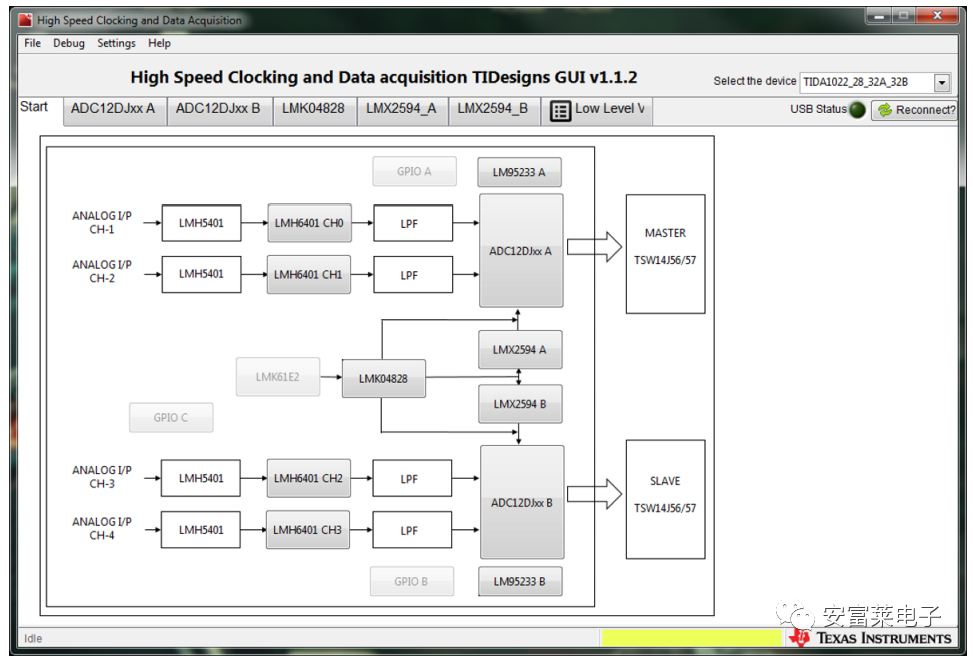
Task: Click the yellow progress bar in the status bar
Action: (x=691, y=638)
